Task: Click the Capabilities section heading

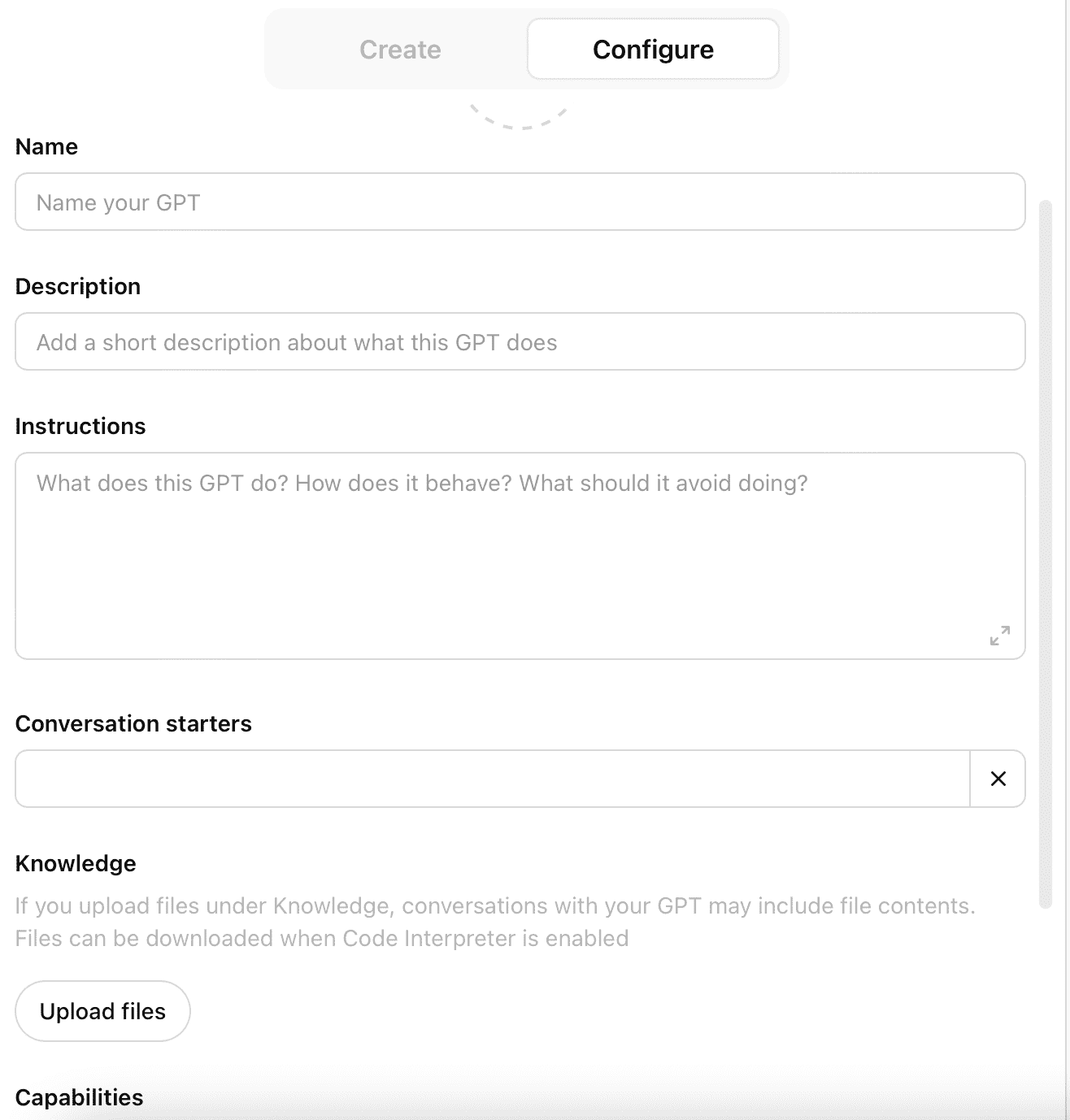Action: (79, 1097)
